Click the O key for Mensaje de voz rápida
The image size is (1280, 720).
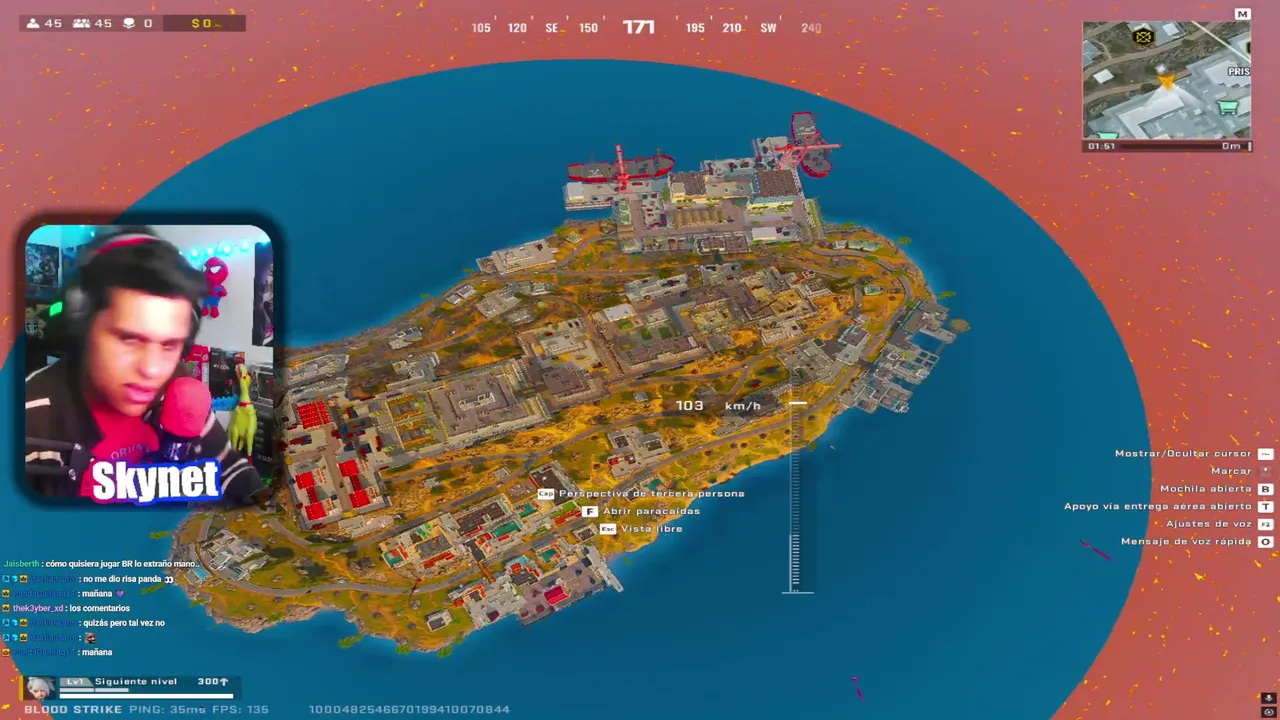click(1266, 541)
